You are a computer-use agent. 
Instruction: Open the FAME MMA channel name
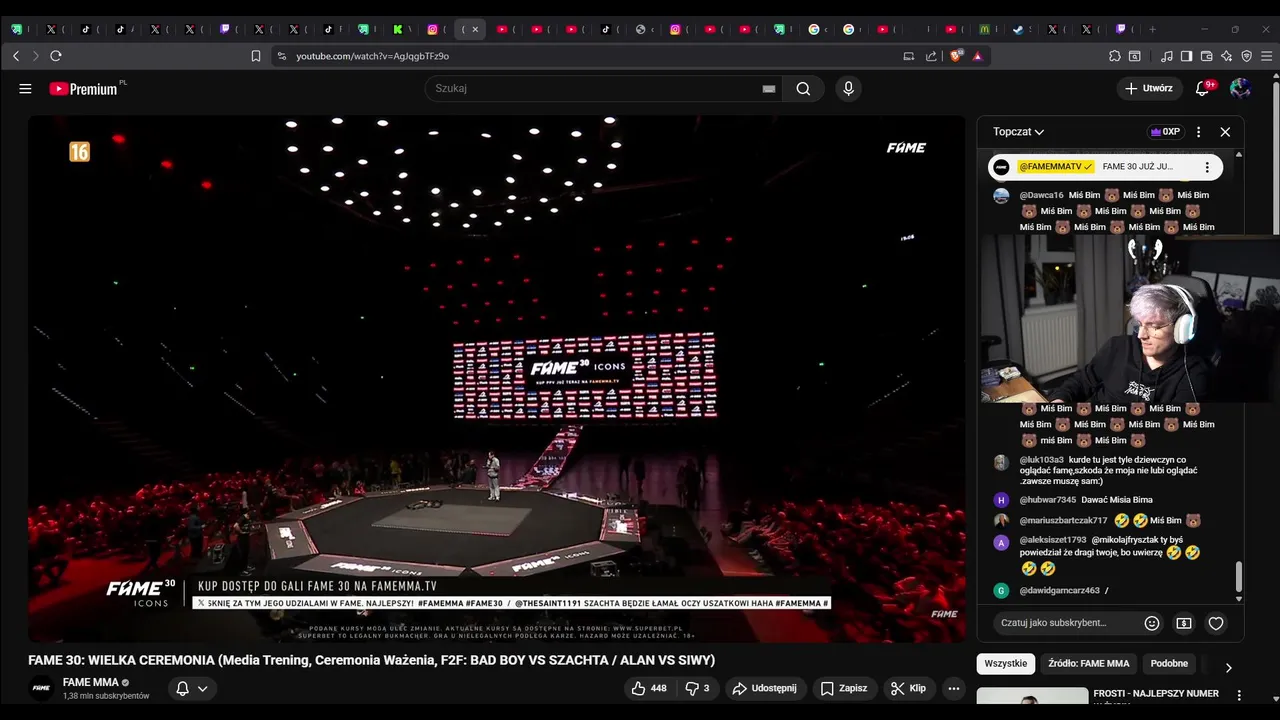point(91,682)
